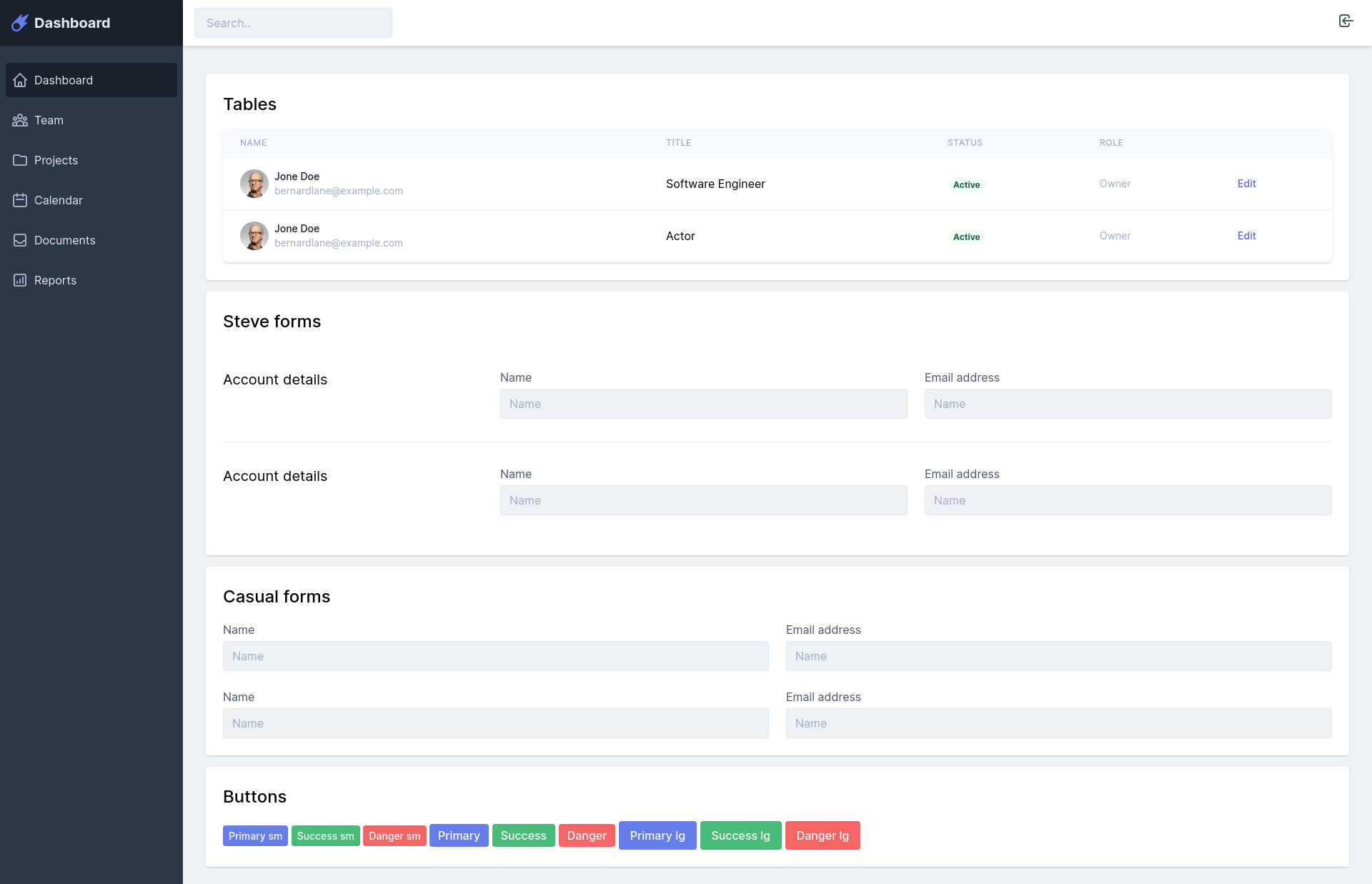Viewport: 1372px width, 884px height.
Task: Click the Dashboard home icon in sidebar
Action: pos(19,80)
